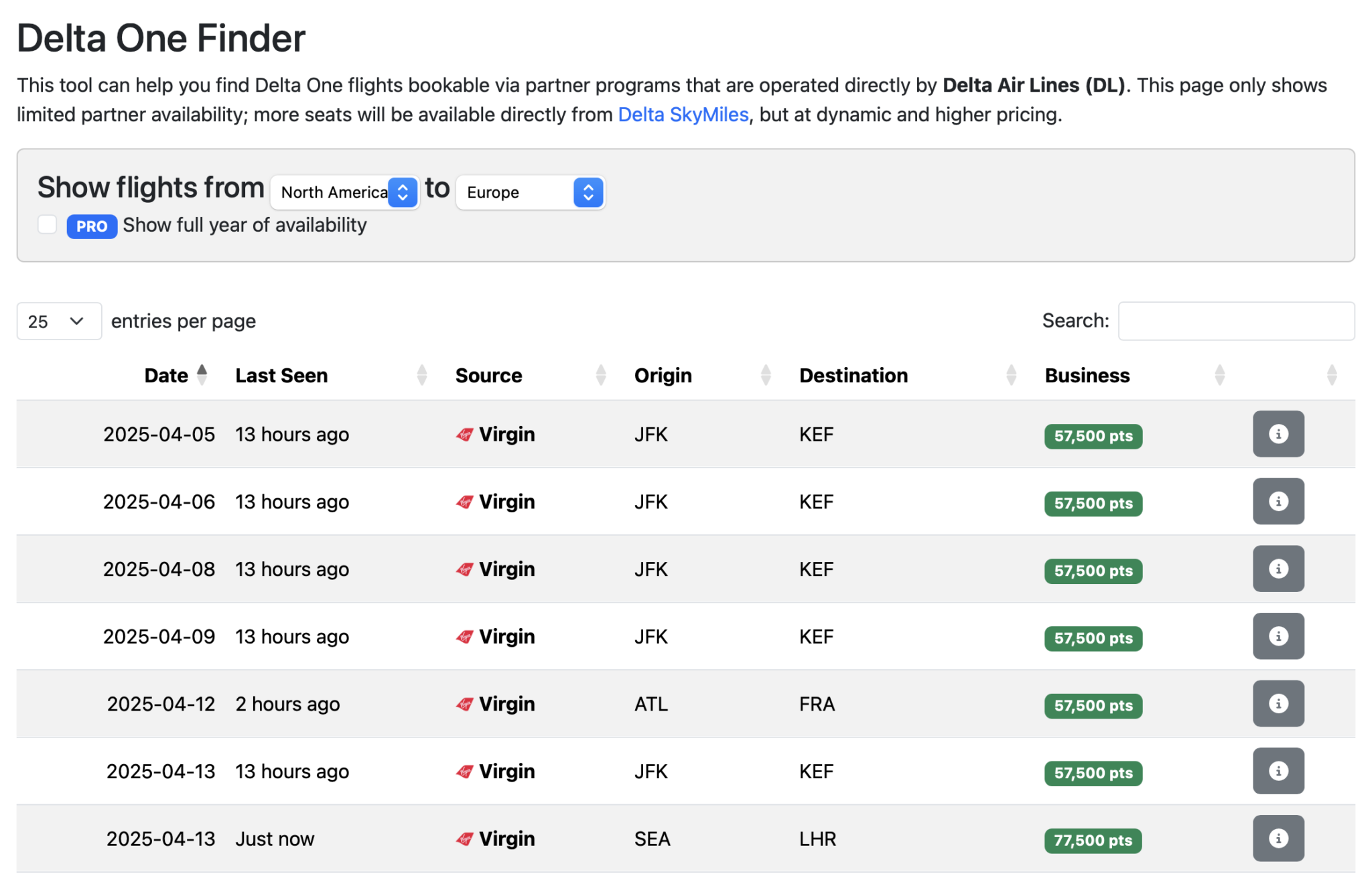Viewport: 1372px width, 880px height.
Task: Open details for the SEA–LHR flight
Action: coord(1278,838)
